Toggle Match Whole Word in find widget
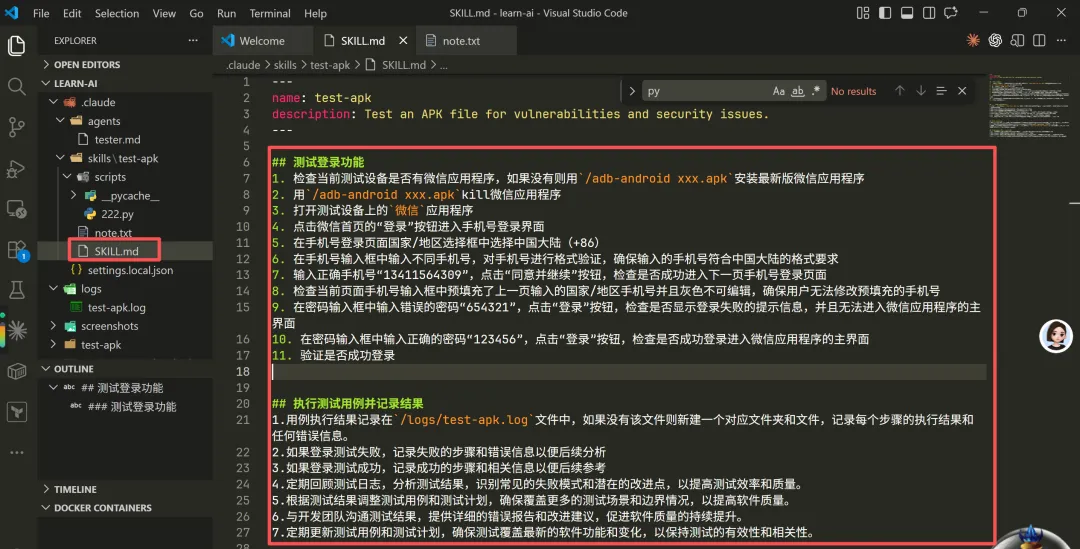Viewport: 1080px width, 549px height. point(798,91)
